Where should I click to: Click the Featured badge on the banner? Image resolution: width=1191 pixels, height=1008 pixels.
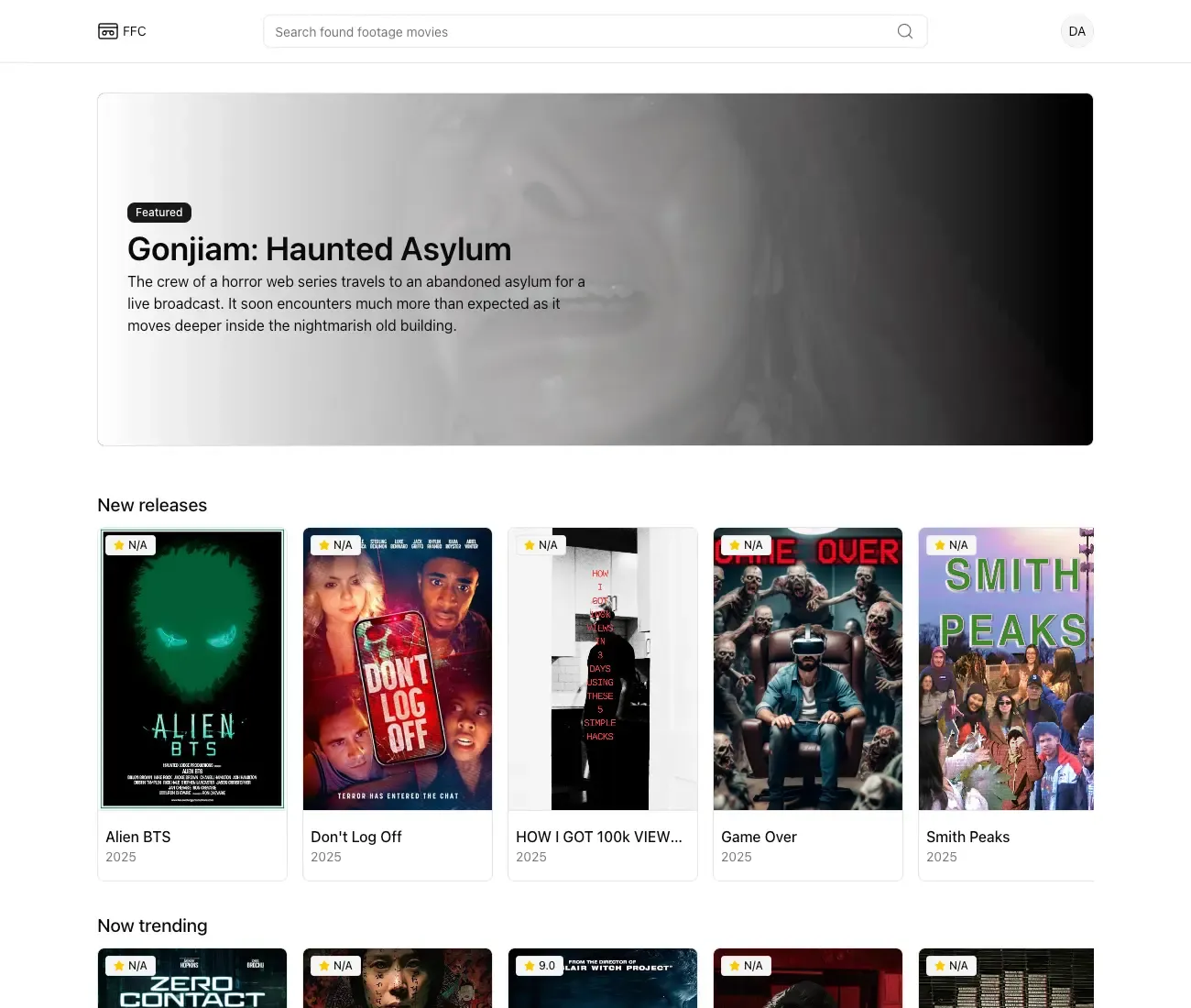tap(158, 212)
